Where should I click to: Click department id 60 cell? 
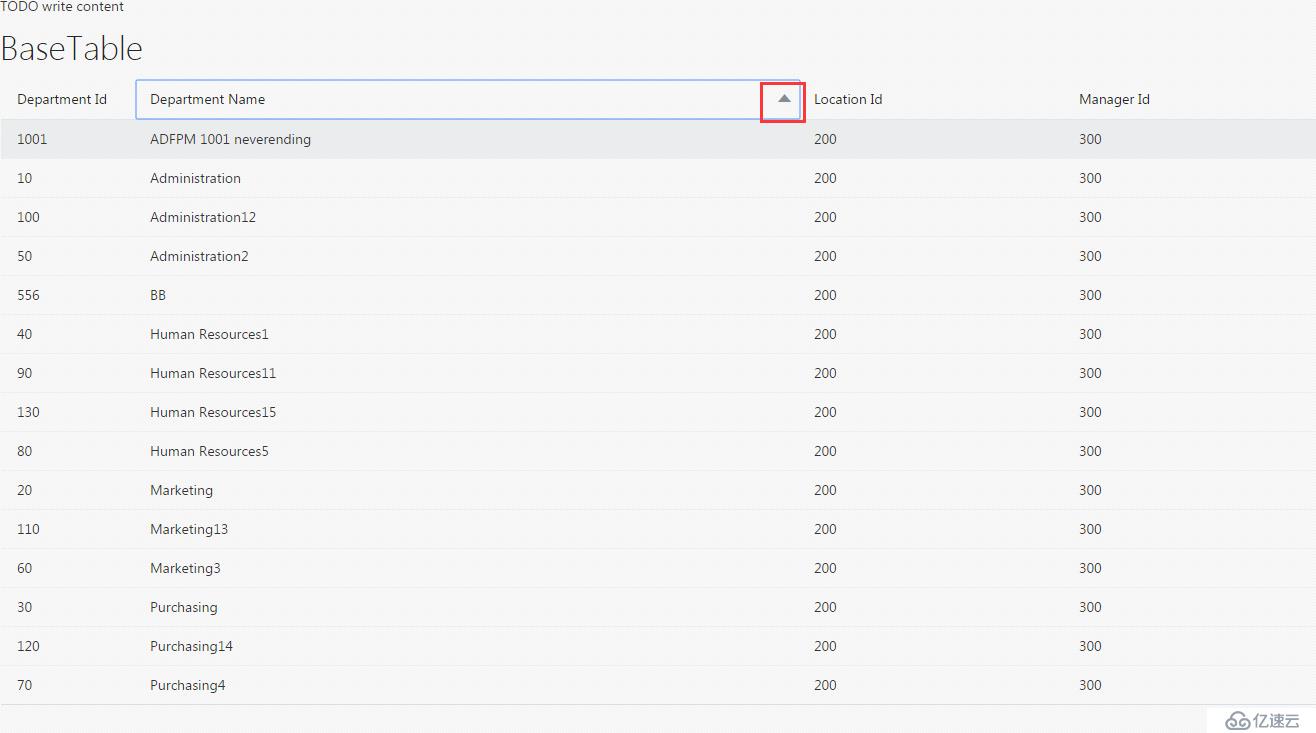(x=24, y=568)
